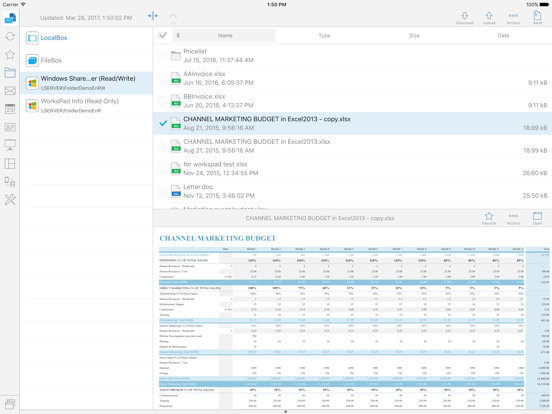Select the AAInvoice.xlsx file name
The height and width of the screenshot is (414, 552).
tap(204, 74)
